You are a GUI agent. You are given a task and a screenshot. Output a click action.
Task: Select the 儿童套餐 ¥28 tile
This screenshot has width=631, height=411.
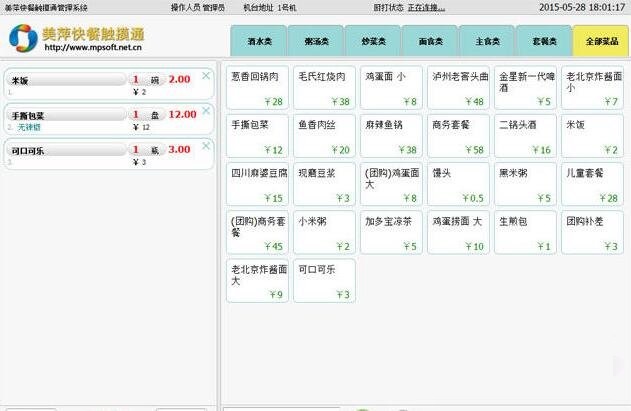[593, 184]
